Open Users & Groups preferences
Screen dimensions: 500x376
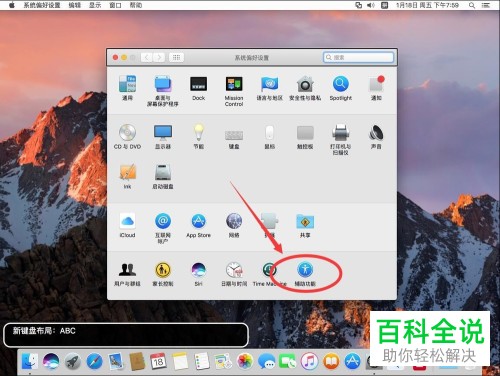pos(127,274)
